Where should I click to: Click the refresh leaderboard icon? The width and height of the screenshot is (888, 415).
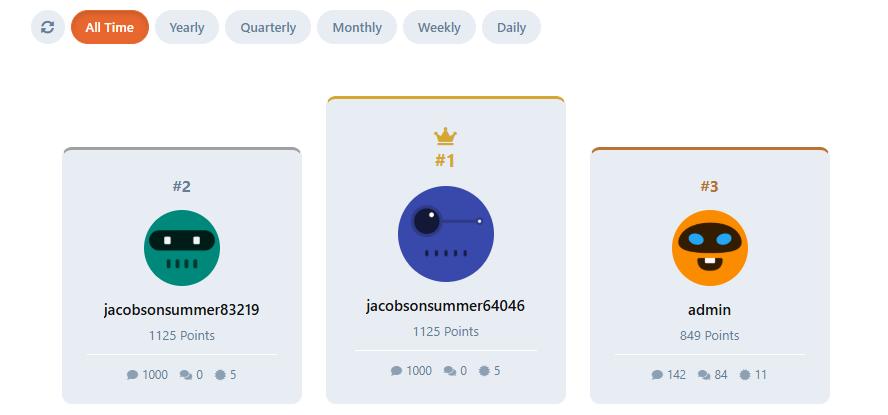pyautogui.click(x=47, y=28)
